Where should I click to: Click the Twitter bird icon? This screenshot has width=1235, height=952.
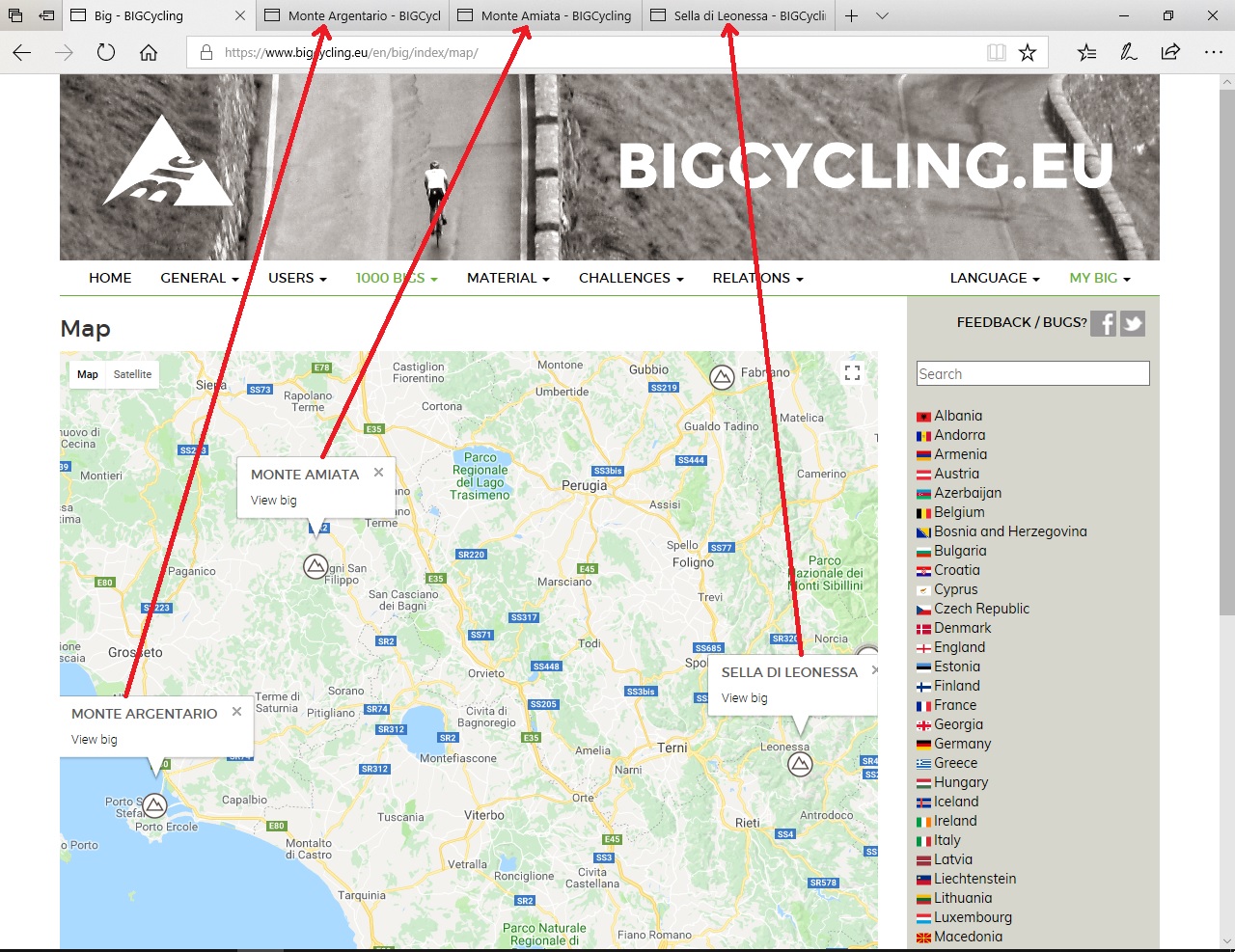pos(1133,324)
